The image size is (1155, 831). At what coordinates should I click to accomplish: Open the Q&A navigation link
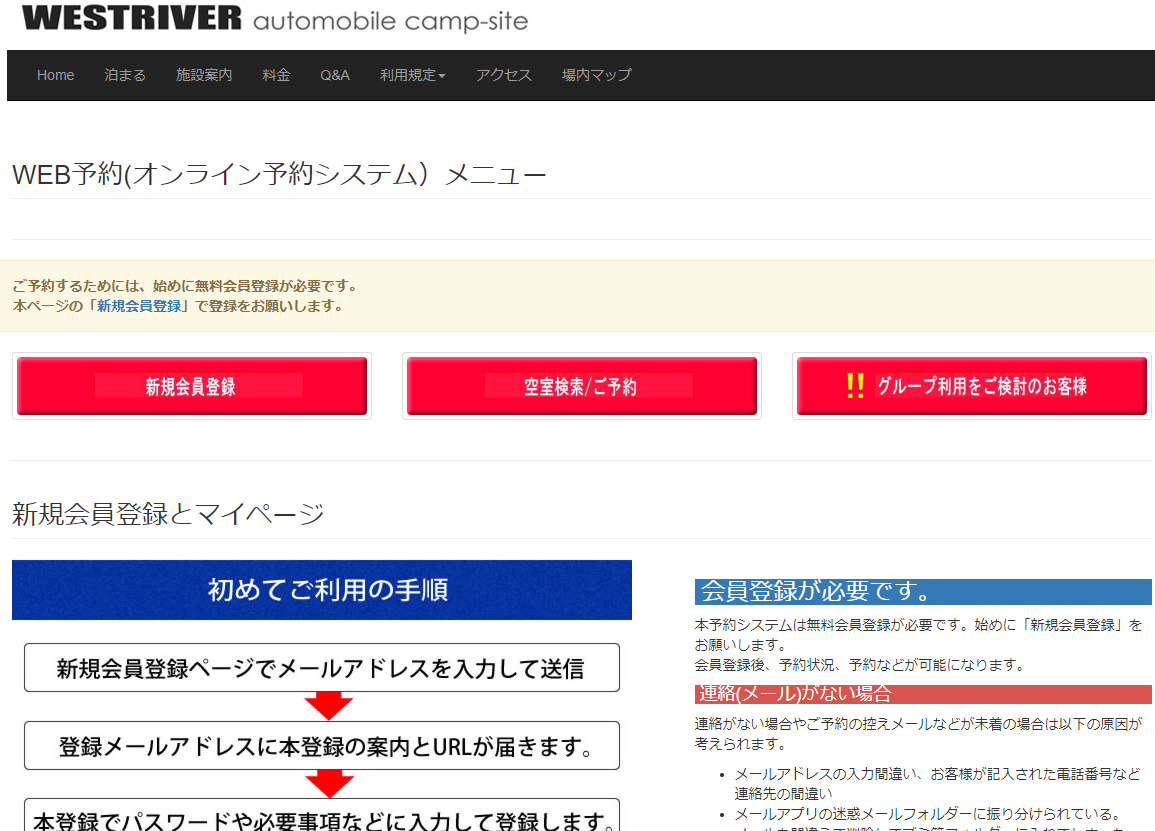tap(334, 75)
